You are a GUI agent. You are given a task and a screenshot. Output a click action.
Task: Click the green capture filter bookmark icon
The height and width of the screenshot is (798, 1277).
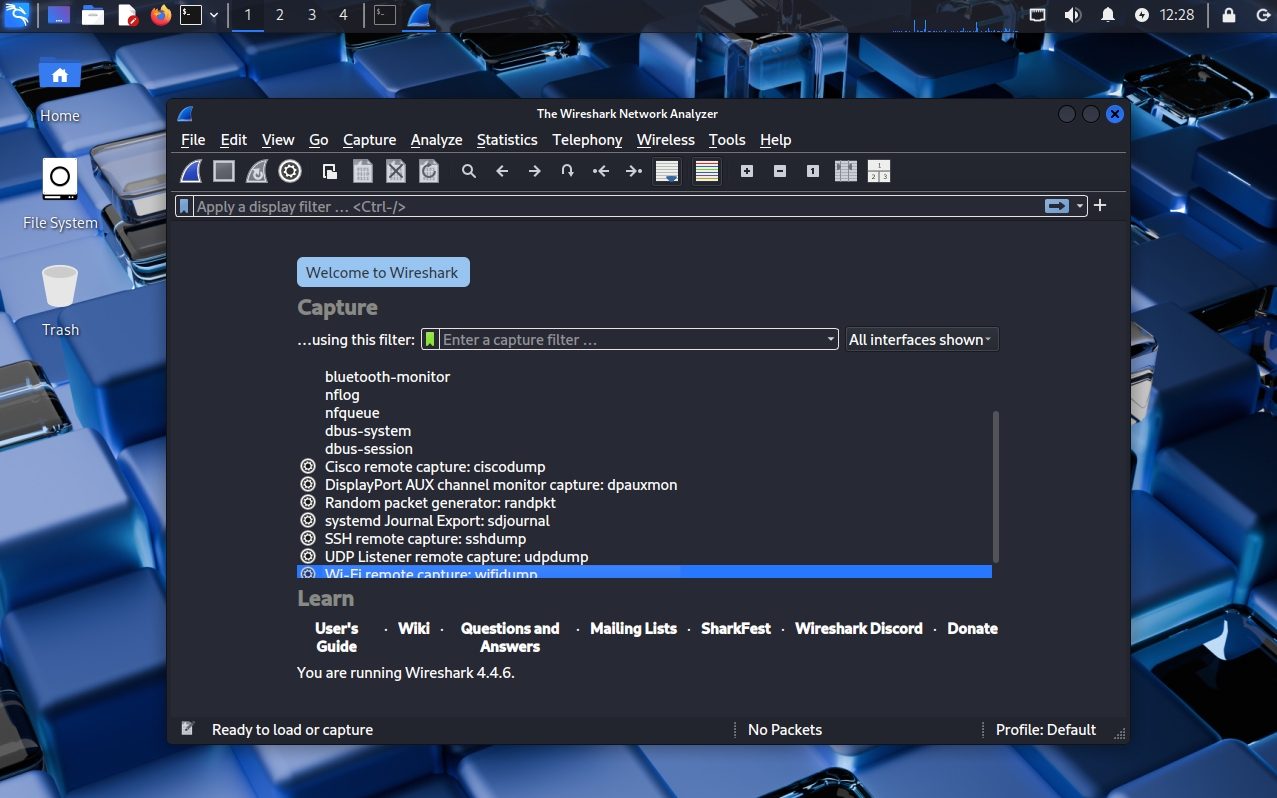pyautogui.click(x=430, y=340)
